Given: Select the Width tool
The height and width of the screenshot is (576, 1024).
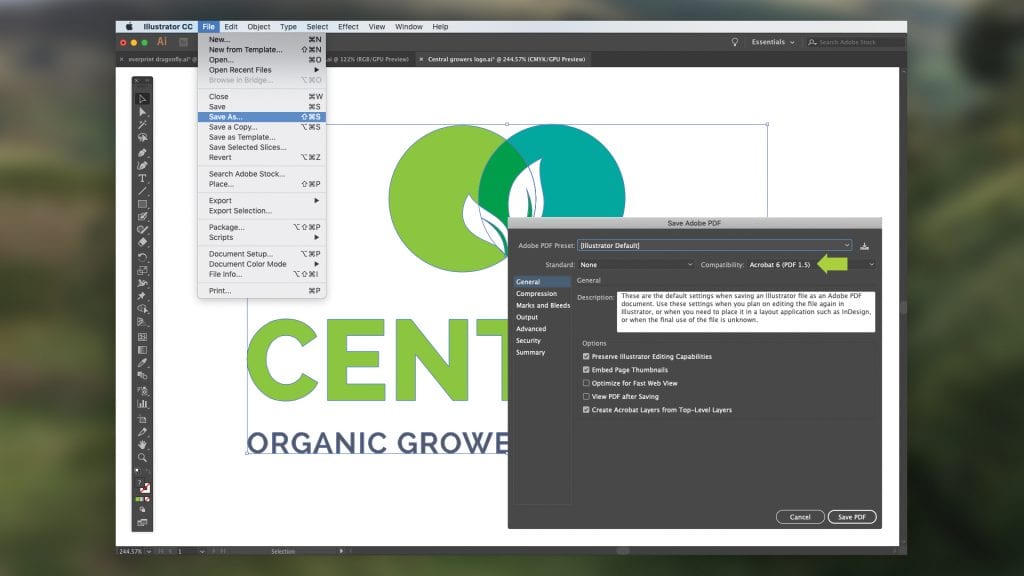Looking at the screenshot, I should (x=142, y=283).
